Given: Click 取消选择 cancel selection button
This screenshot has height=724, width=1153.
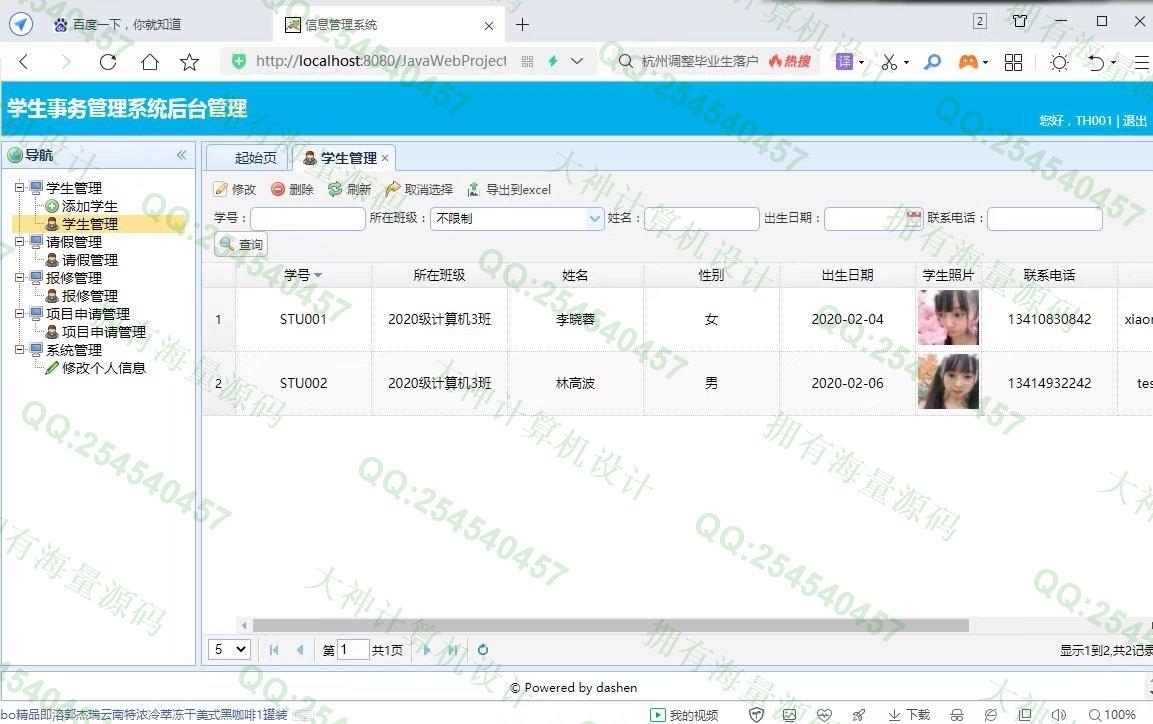Looking at the screenshot, I should 420,190.
